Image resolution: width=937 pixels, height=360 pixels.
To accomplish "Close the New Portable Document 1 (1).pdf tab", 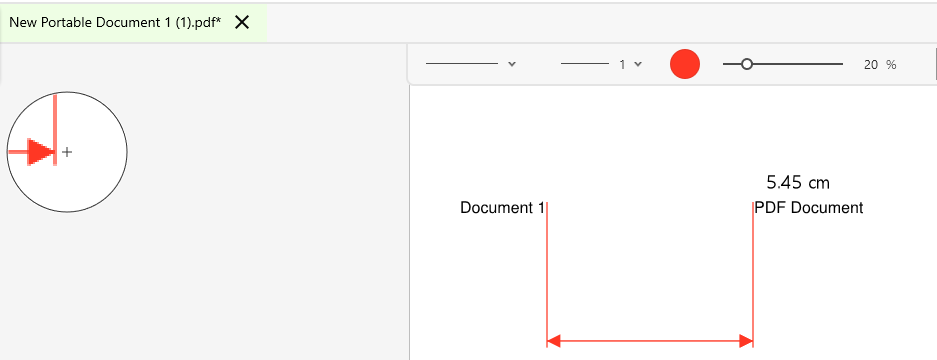I will pos(242,23).
